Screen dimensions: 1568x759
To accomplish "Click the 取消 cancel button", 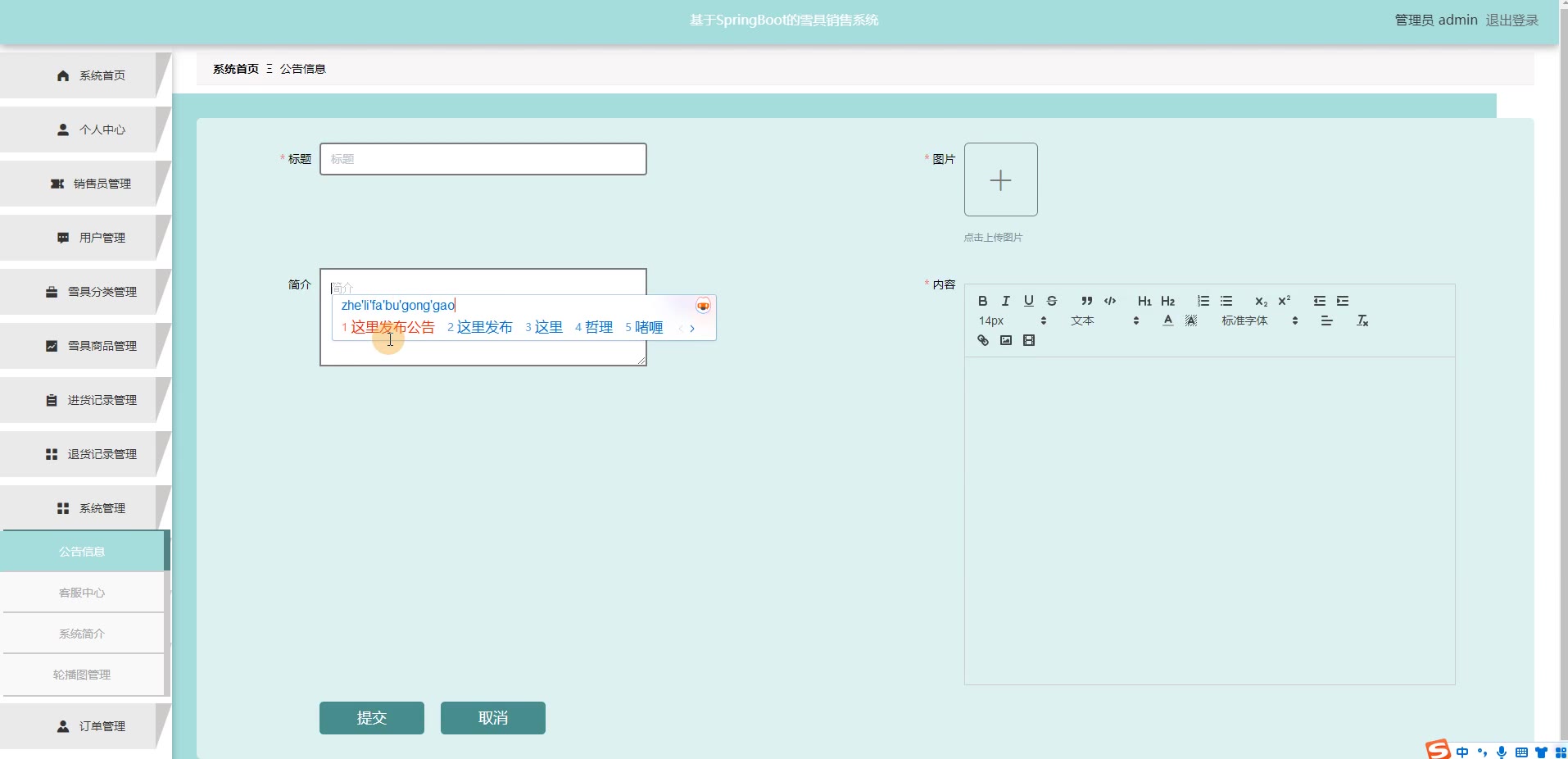I will point(493,718).
